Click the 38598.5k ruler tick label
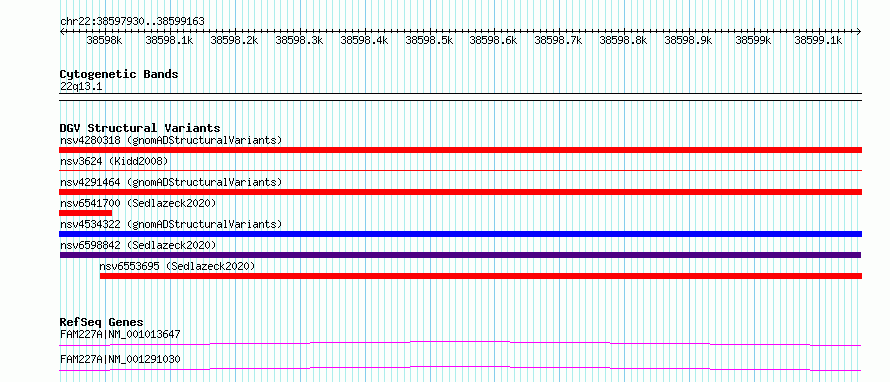This screenshot has width=890, height=382. point(429,40)
